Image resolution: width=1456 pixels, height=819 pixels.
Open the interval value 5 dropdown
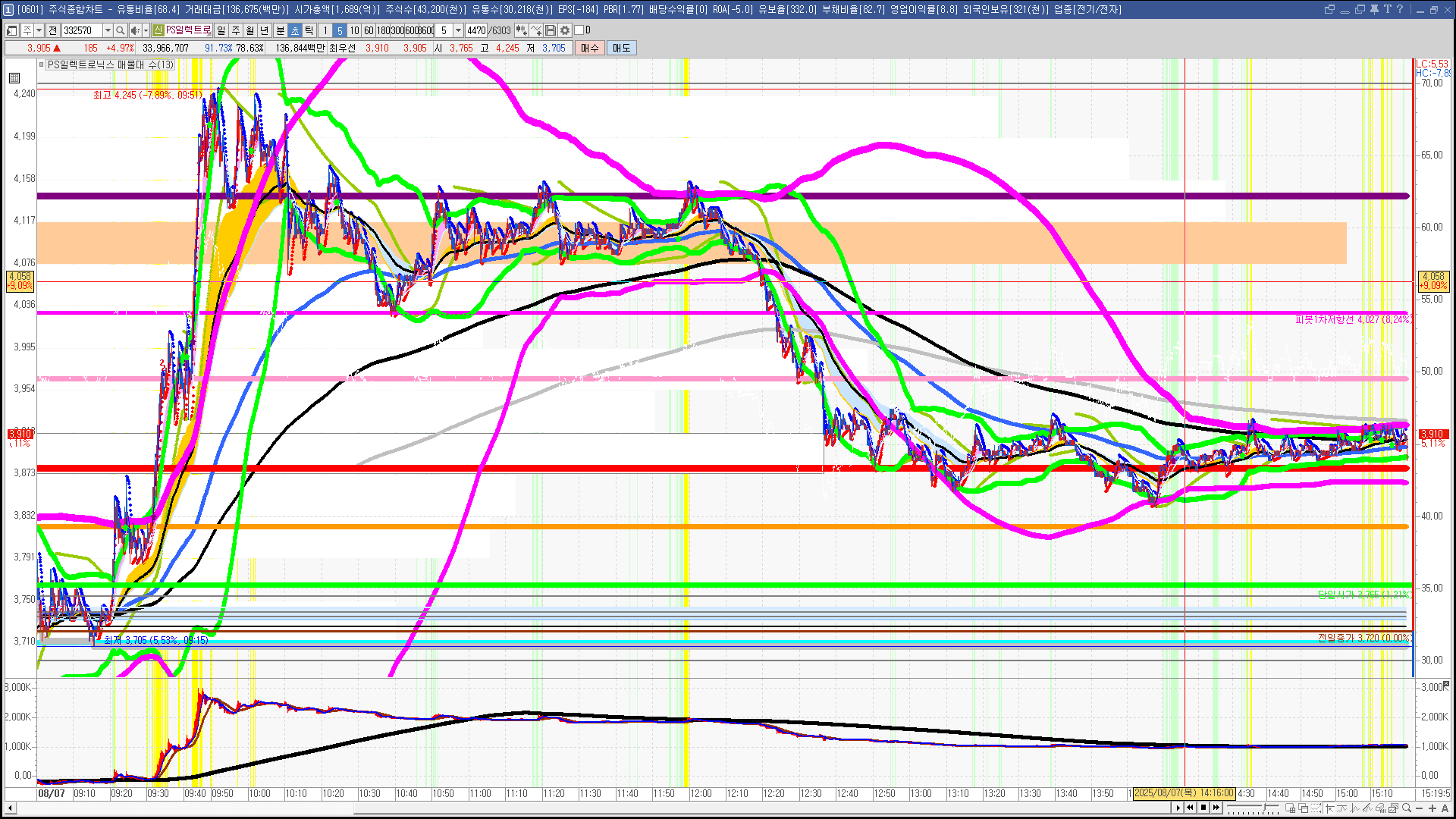pyautogui.click(x=458, y=30)
